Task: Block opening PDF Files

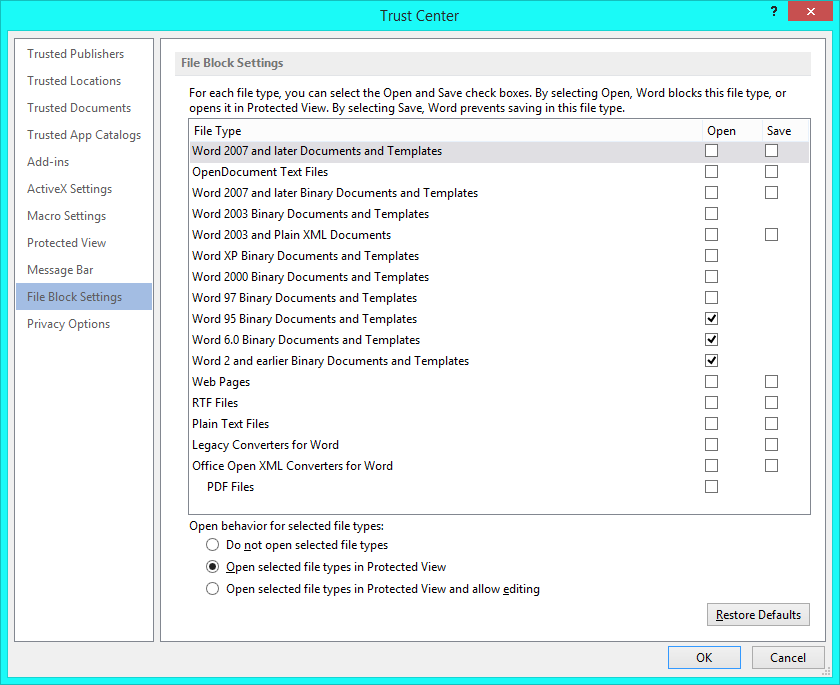Action: coord(711,487)
